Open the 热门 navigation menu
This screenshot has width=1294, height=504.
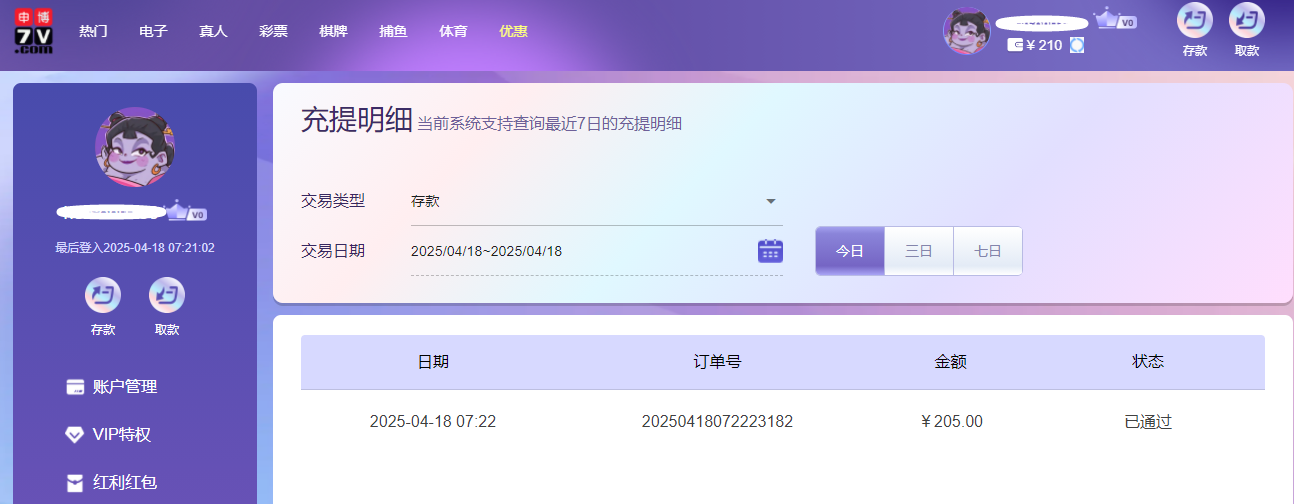pos(93,31)
